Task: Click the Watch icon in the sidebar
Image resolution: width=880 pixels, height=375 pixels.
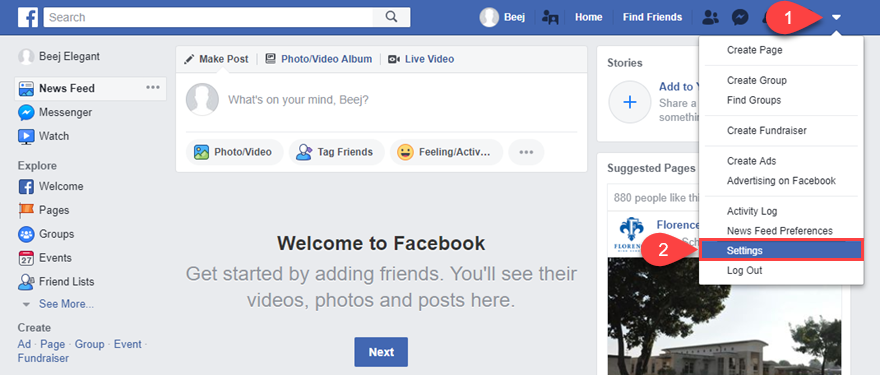Action: (x=26, y=136)
